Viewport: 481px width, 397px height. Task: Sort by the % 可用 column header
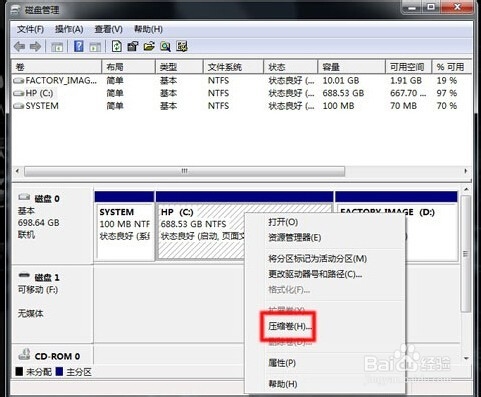click(x=452, y=67)
